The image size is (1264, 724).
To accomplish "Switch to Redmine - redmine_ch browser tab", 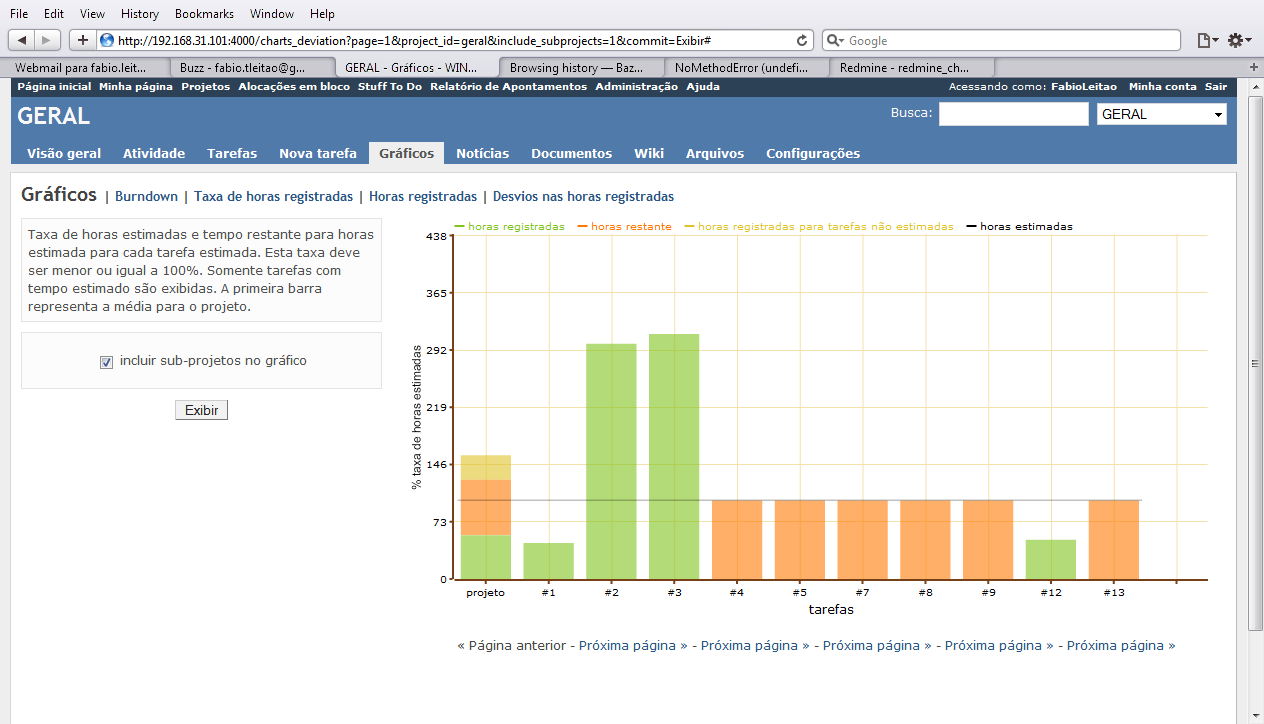I will (x=912, y=68).
